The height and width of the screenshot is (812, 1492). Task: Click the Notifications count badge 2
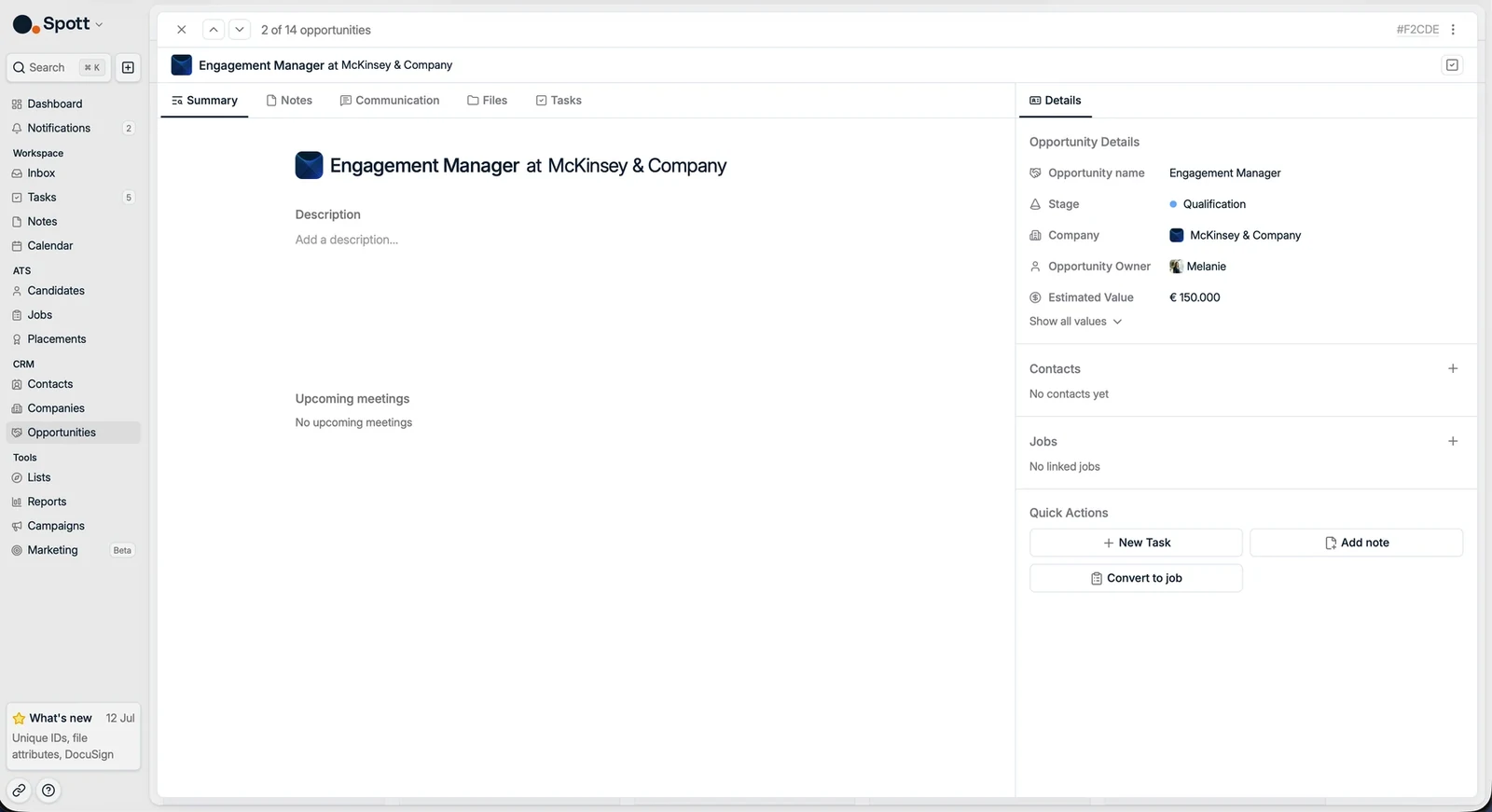pos(129,129)
